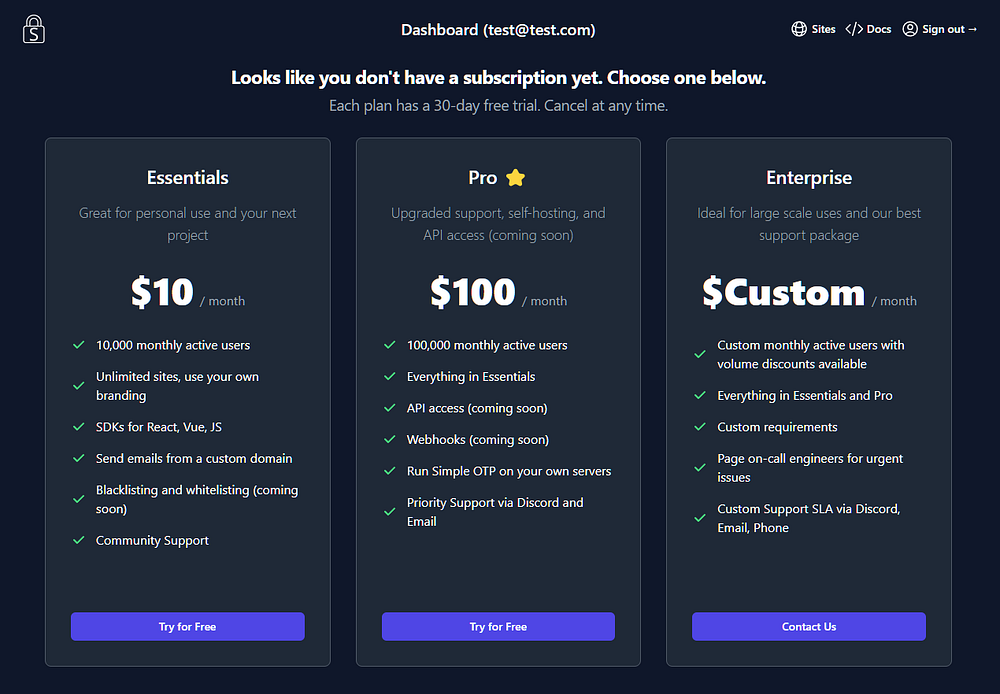The height and width of the screenshot is (694, 1000).
Task: Click the Dashboard (test@test.com) header title
Action: pos(498,30)
